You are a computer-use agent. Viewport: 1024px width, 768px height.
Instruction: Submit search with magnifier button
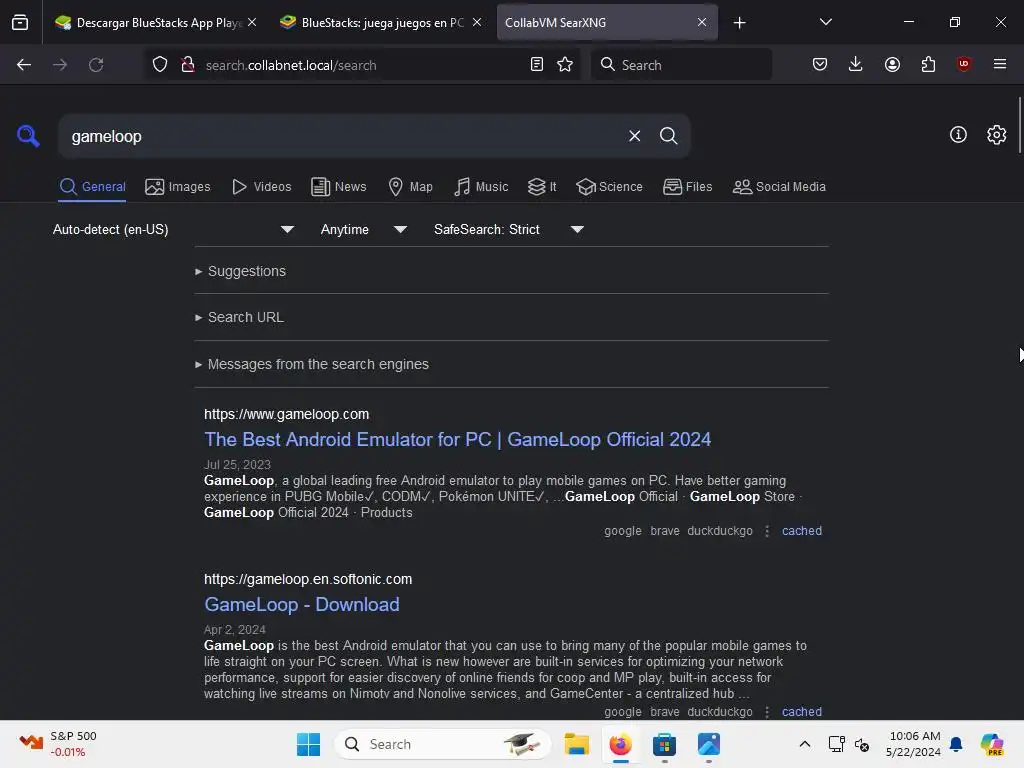(x=669, y=136)
